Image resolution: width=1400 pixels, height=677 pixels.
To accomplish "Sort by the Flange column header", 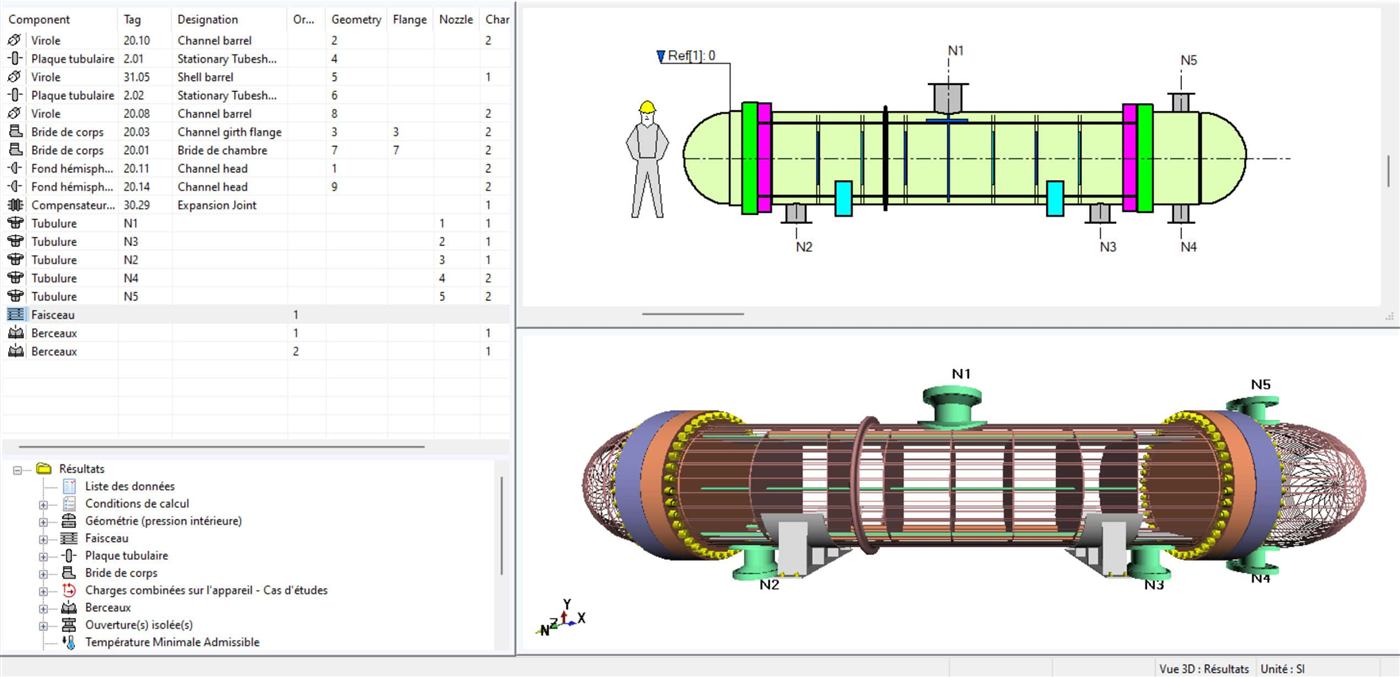I will tap(410, 19).
